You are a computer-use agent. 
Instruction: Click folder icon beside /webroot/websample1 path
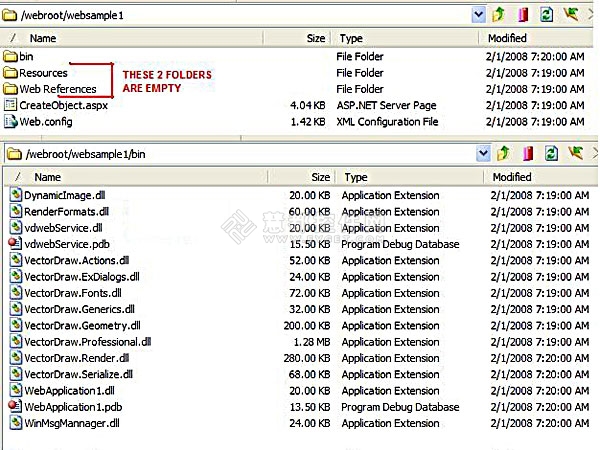point(10,15)
